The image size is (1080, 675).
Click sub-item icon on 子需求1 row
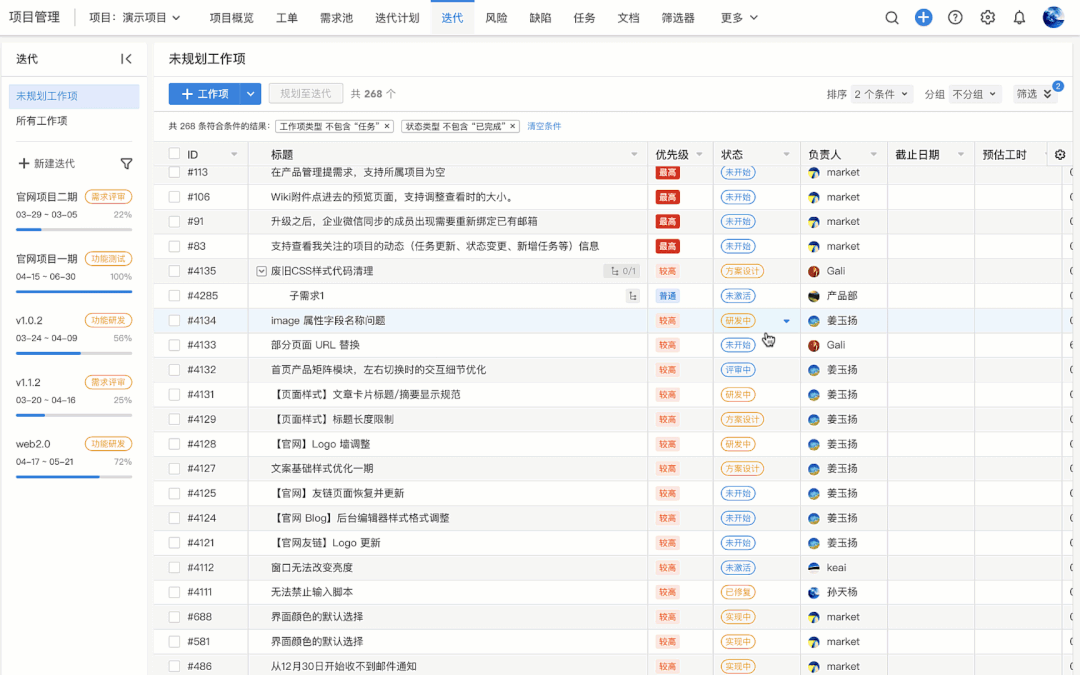(632, 296)
